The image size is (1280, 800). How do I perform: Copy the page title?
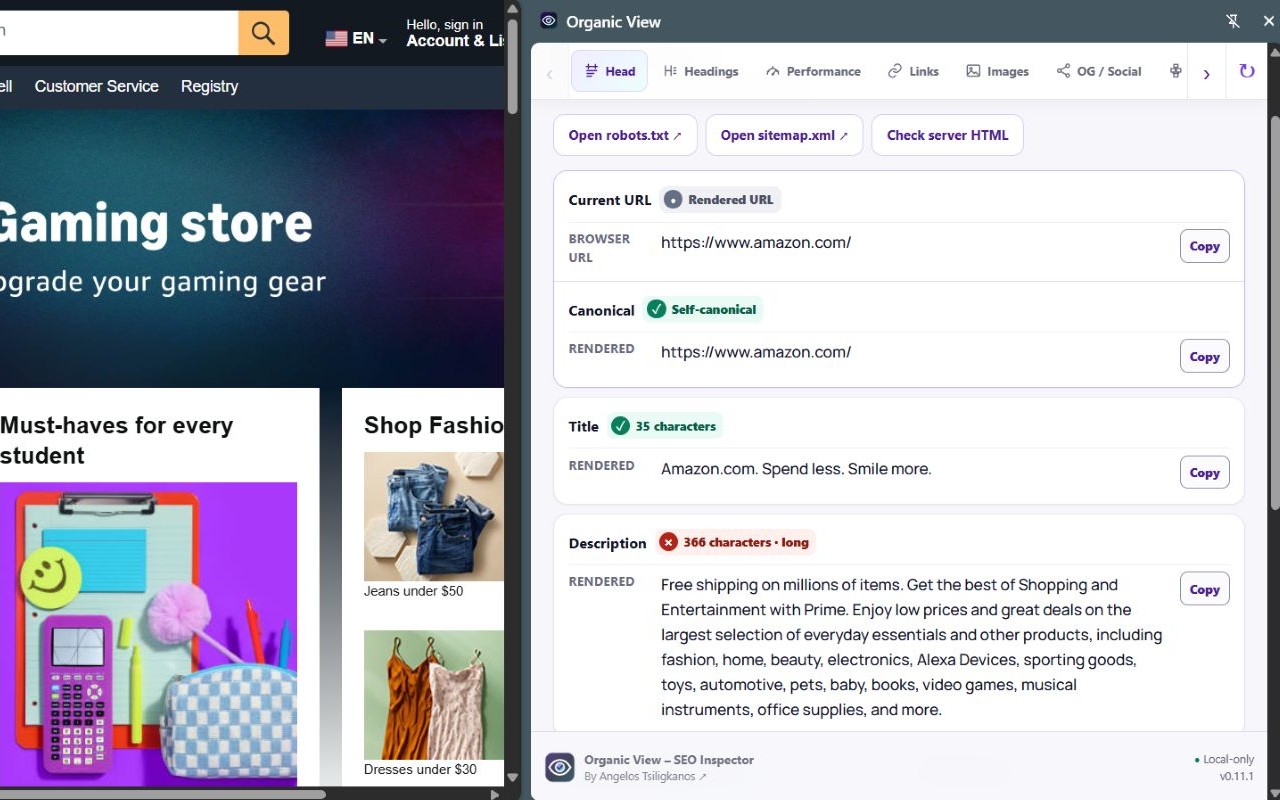[1204, 472]
